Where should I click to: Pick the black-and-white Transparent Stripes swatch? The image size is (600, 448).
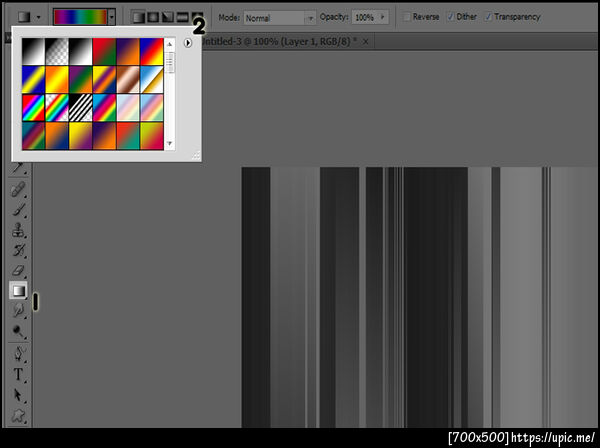(80, 108)
